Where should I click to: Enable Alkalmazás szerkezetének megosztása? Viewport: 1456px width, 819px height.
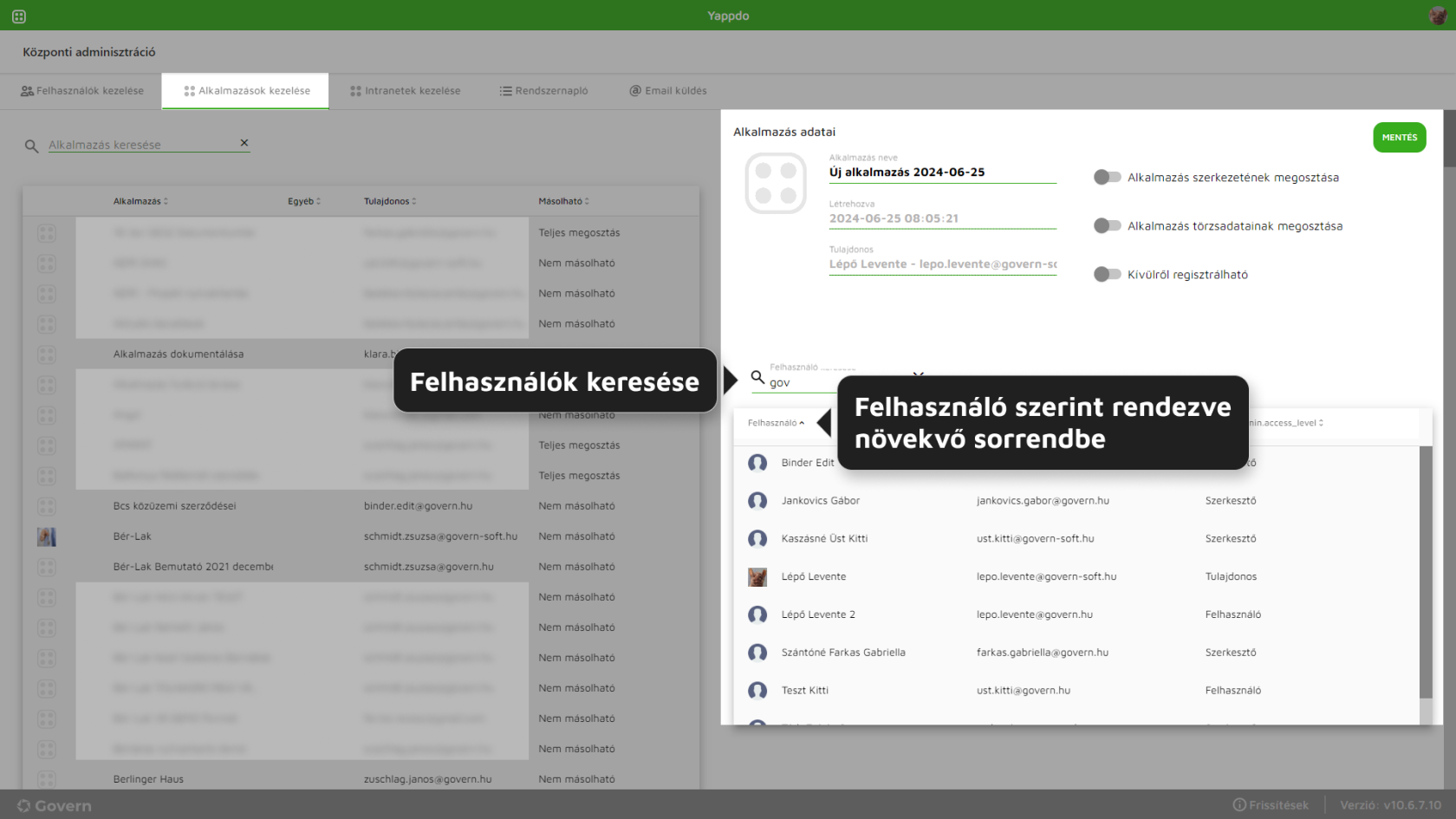click(x=1107, y=177)
